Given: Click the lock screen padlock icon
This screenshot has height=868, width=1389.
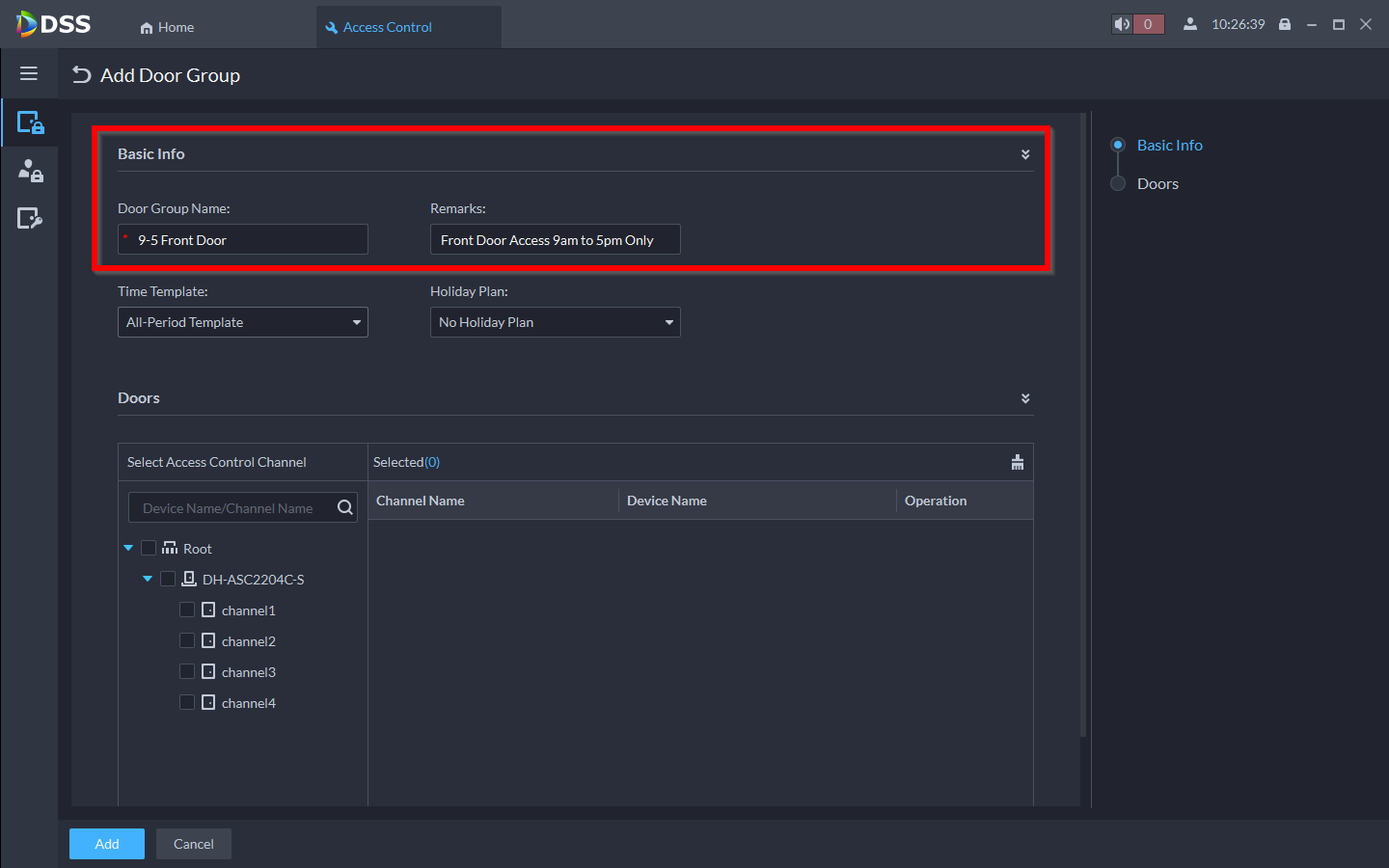Looking at the screenshot, I should [1285, 25].
